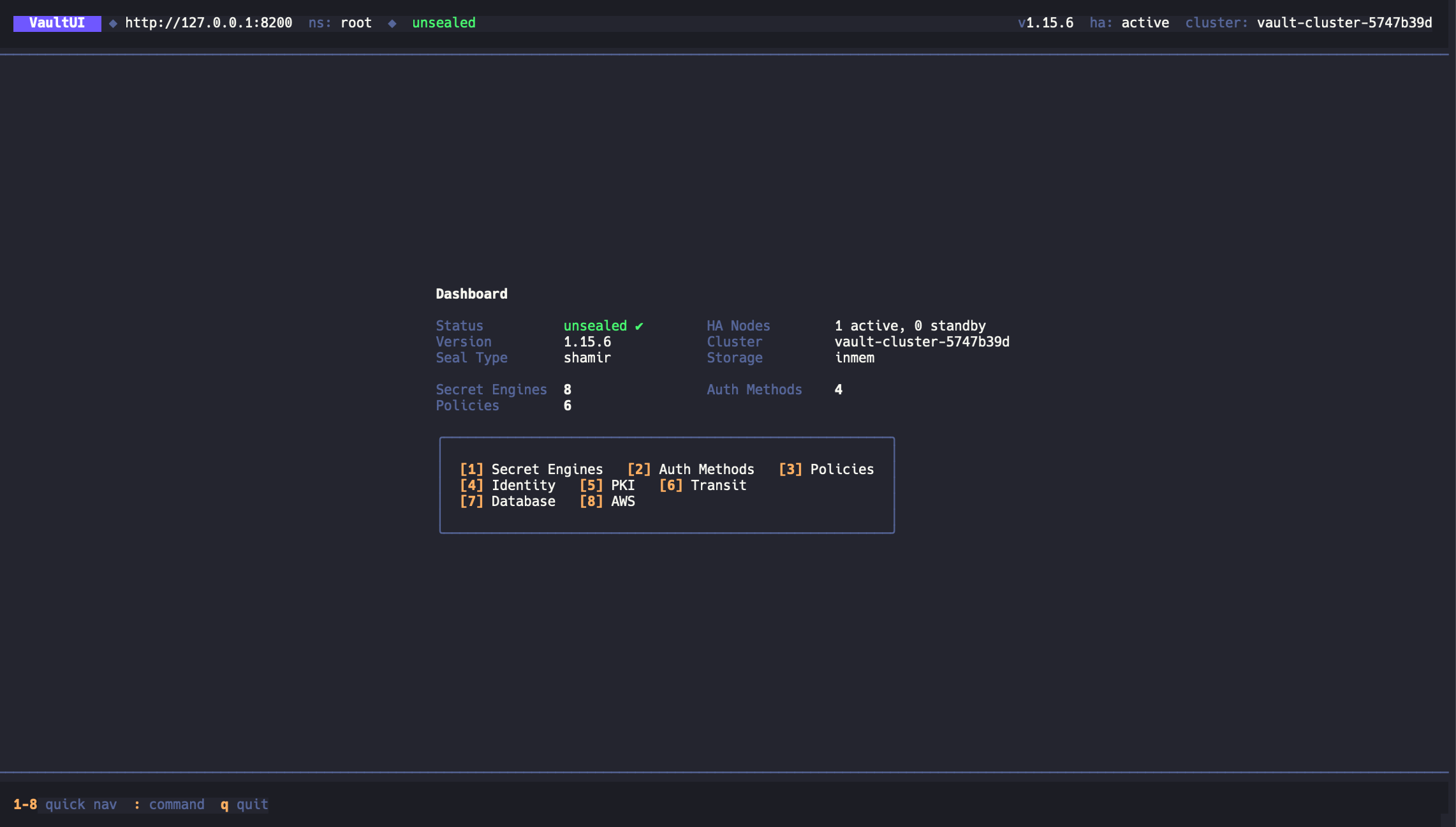The width and height of the screenshot is (1456, 827).
Task: Click the dashboard Version value 1.15.6
Action: 587,342
